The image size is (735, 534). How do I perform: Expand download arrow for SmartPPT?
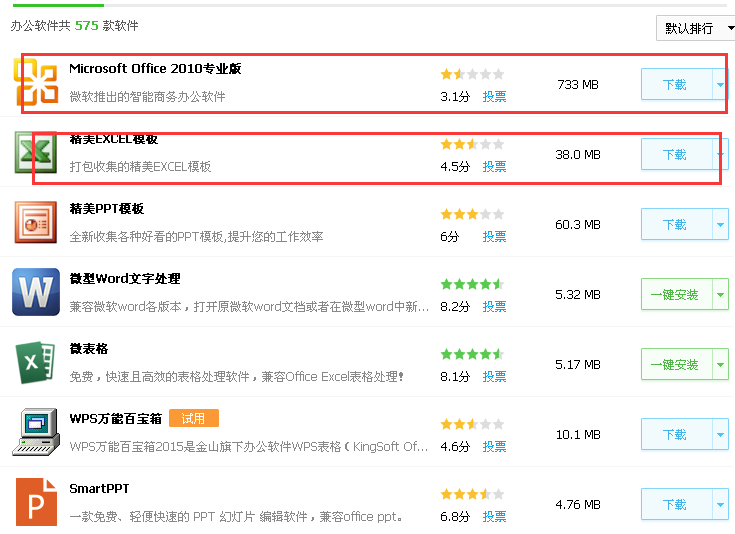tap(720, 504)
